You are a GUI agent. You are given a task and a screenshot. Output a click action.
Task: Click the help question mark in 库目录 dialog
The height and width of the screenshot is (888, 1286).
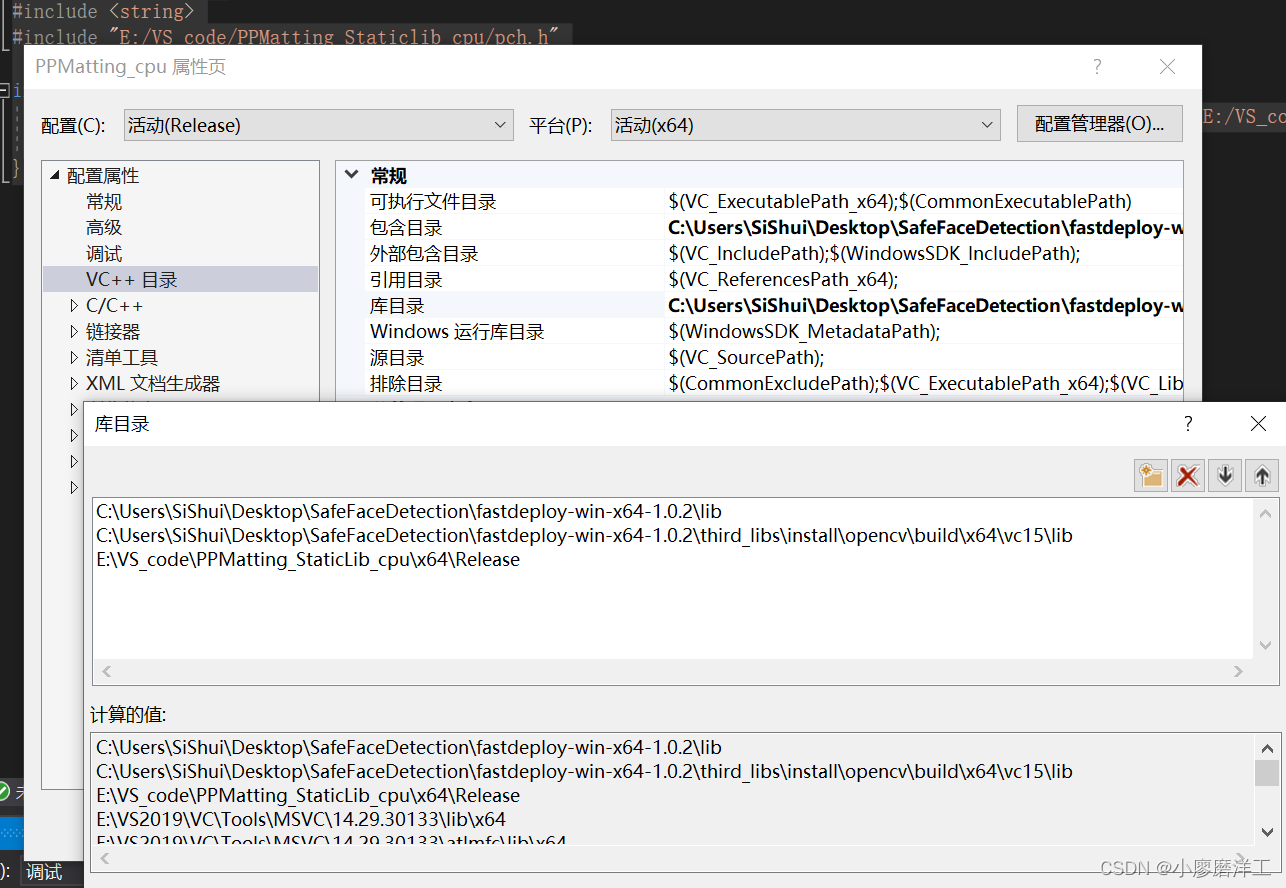click(x=1188, y=424)
